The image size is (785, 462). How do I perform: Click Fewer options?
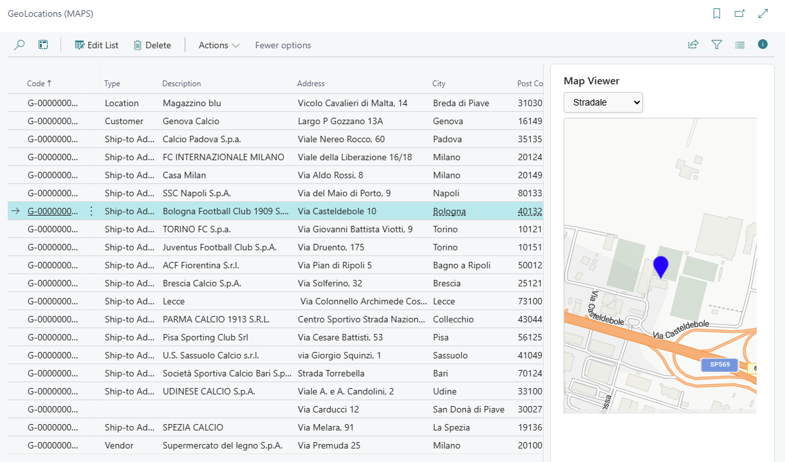(x=283, y=45)
